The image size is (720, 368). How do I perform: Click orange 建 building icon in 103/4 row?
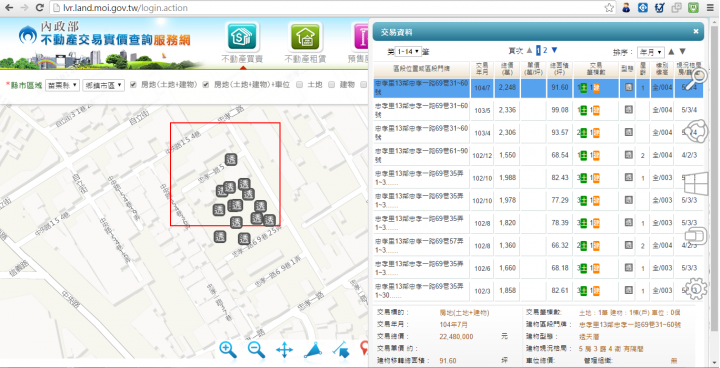(x=596, y=133)
